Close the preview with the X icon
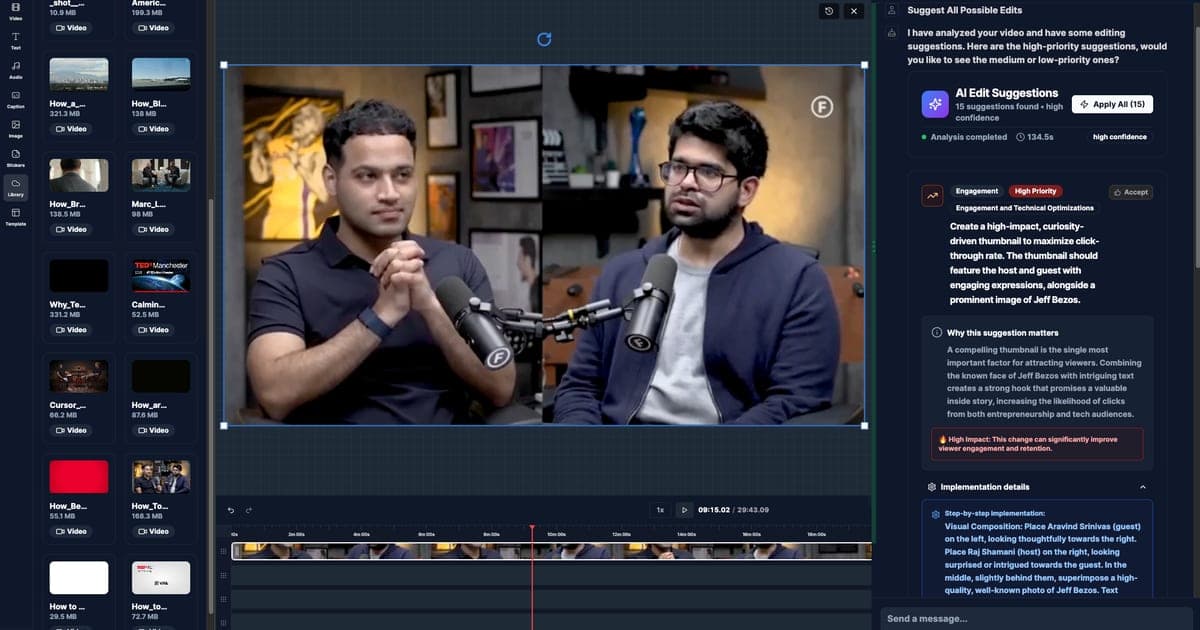 (854, 11)
